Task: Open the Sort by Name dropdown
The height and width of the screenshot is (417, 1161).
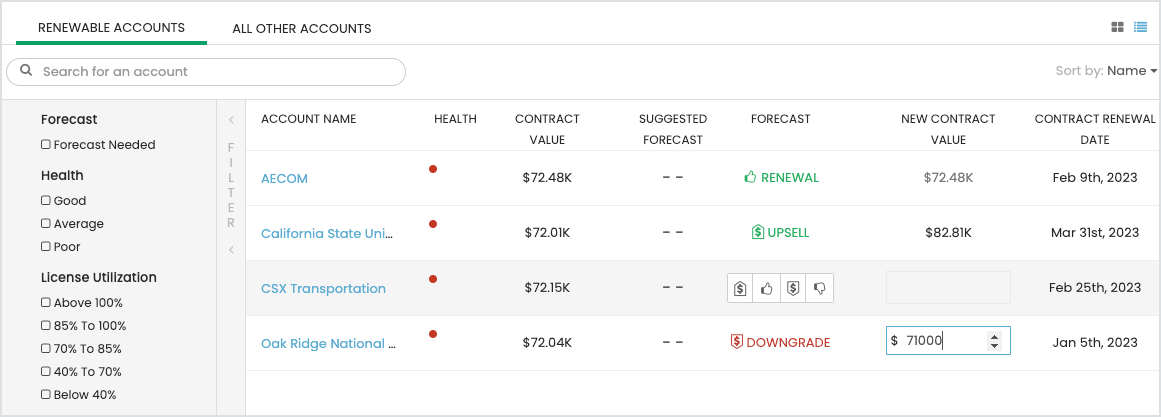Action: [1132, 71]
